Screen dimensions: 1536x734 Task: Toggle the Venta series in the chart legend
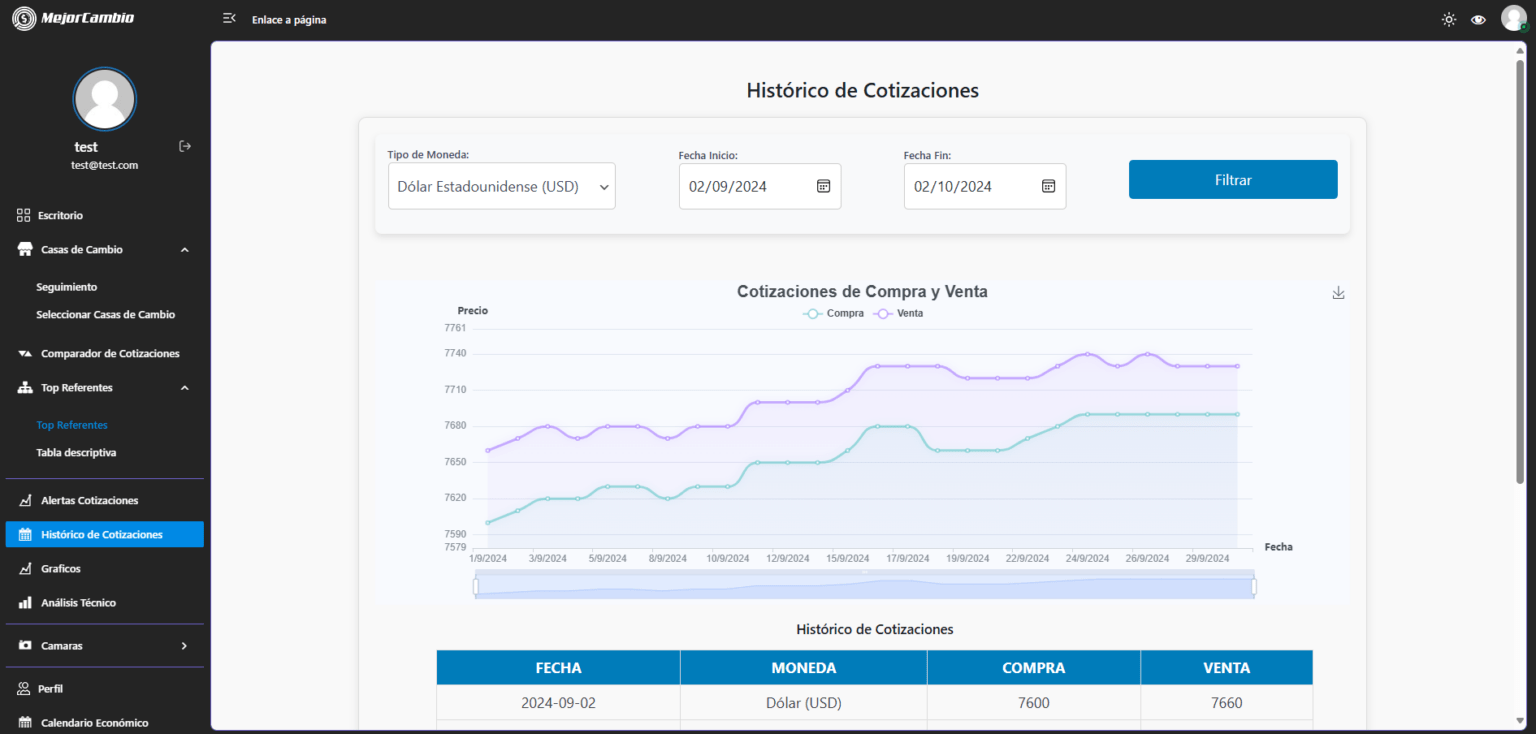(898, 313)
